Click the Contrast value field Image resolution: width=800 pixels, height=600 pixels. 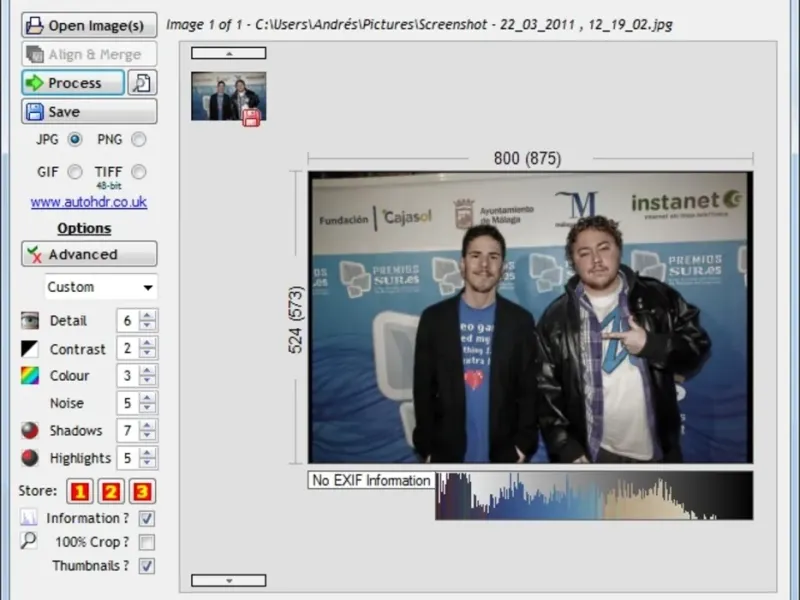[x=128, y=348]
